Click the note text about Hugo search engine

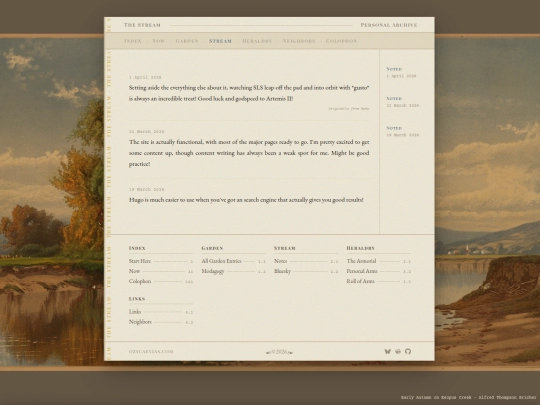[246, 200]
